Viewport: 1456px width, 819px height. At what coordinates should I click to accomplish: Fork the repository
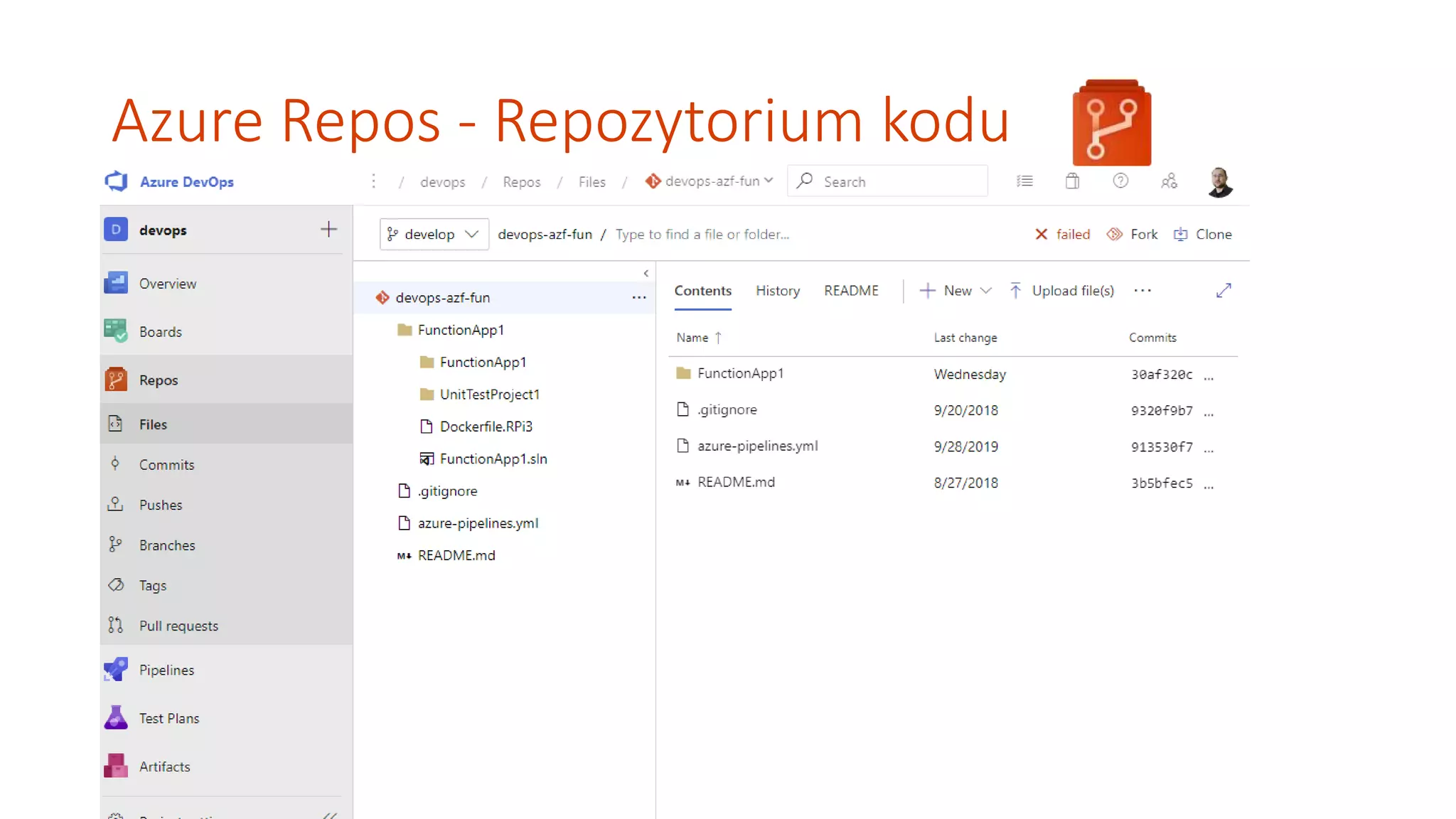tap(1132, 235)
